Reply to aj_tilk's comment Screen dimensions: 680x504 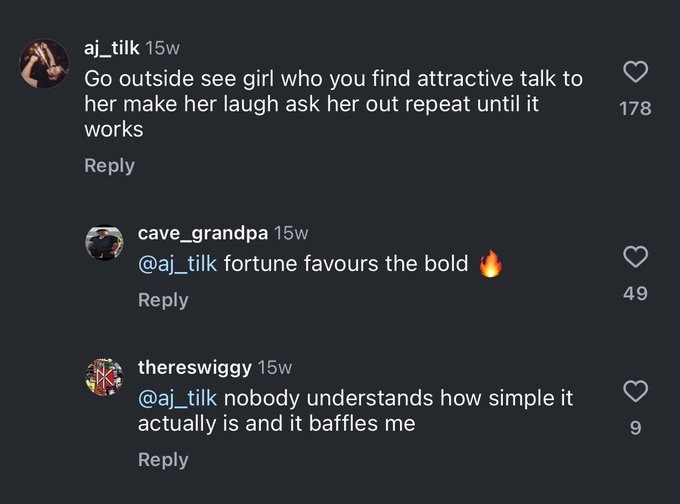pyautogui.click(x=109, y=166)
